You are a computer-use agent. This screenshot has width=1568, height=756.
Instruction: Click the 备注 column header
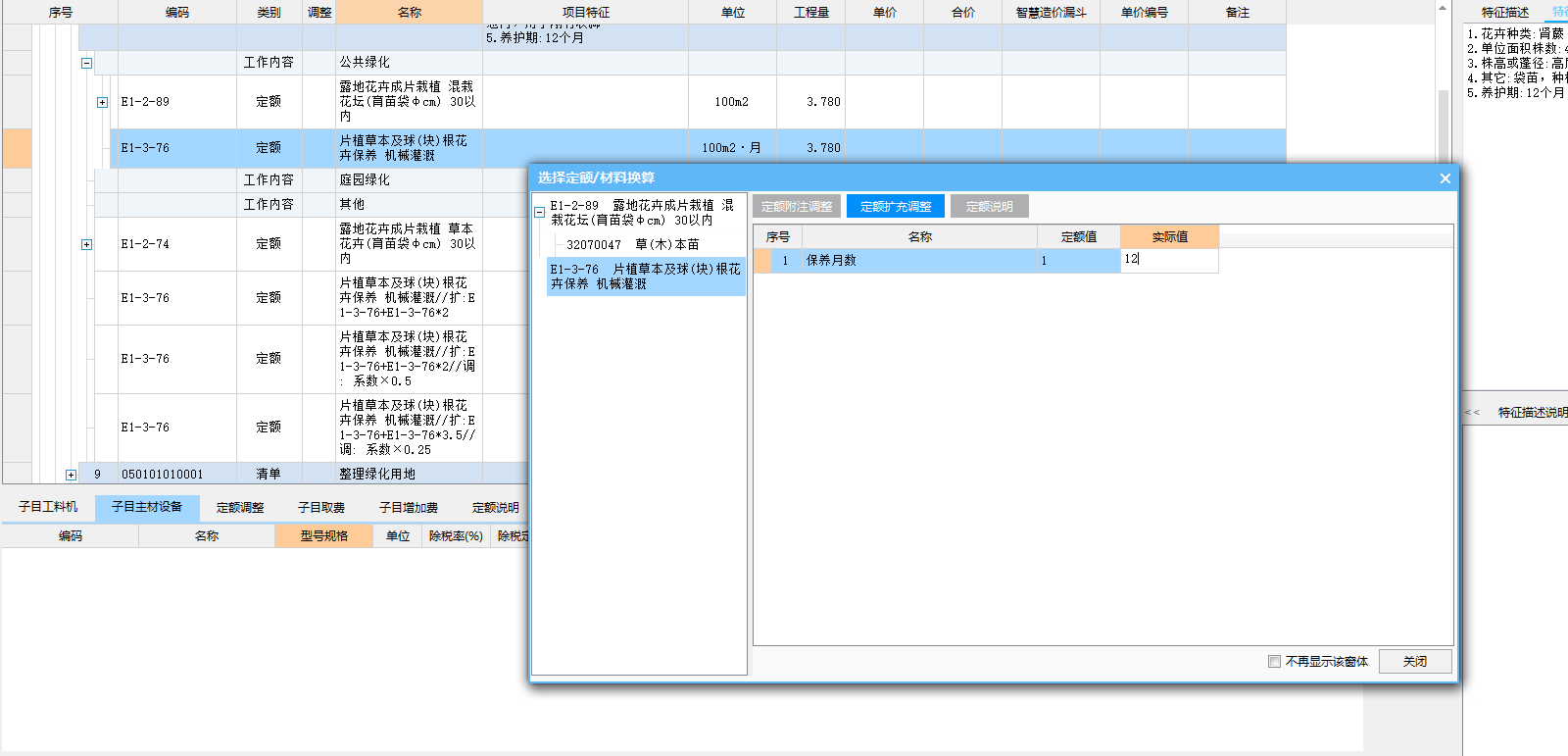[x=1238, y=12]
